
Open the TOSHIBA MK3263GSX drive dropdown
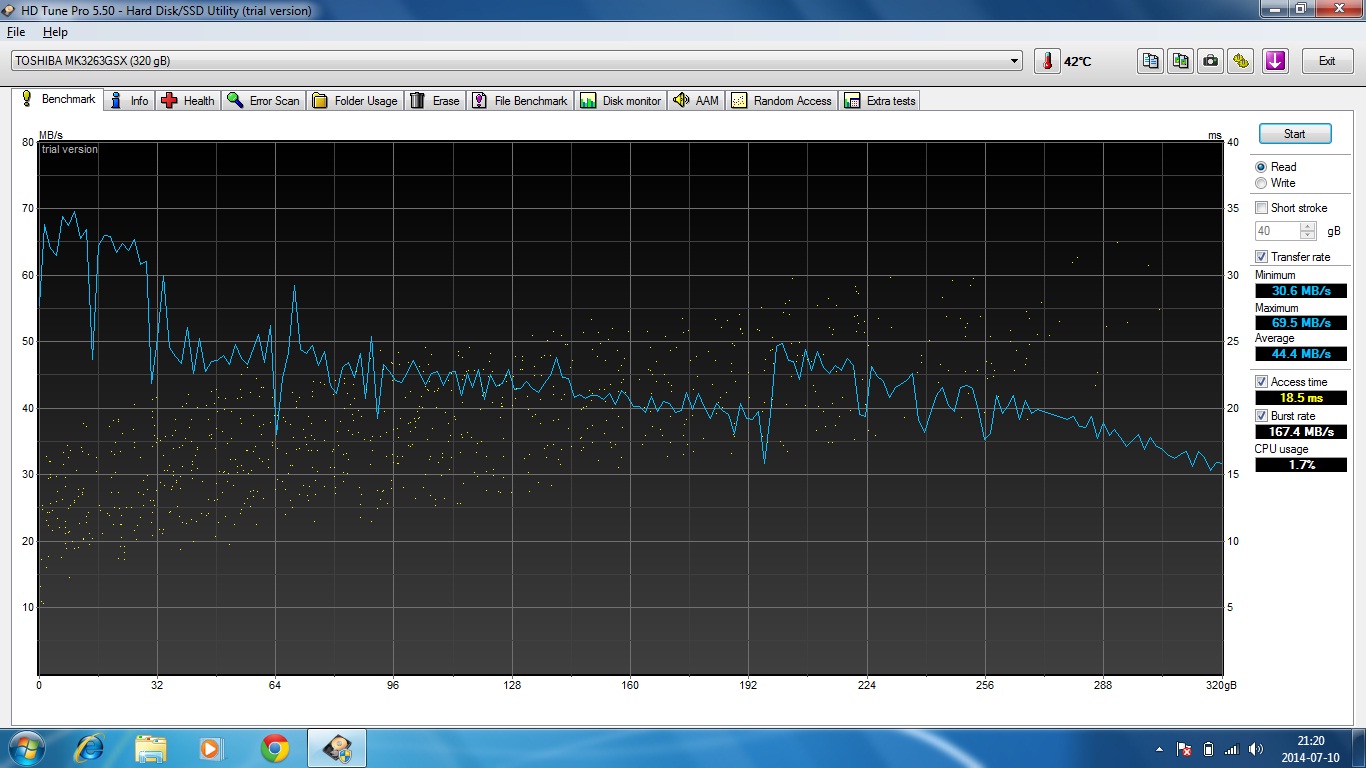tap(516, 61)
